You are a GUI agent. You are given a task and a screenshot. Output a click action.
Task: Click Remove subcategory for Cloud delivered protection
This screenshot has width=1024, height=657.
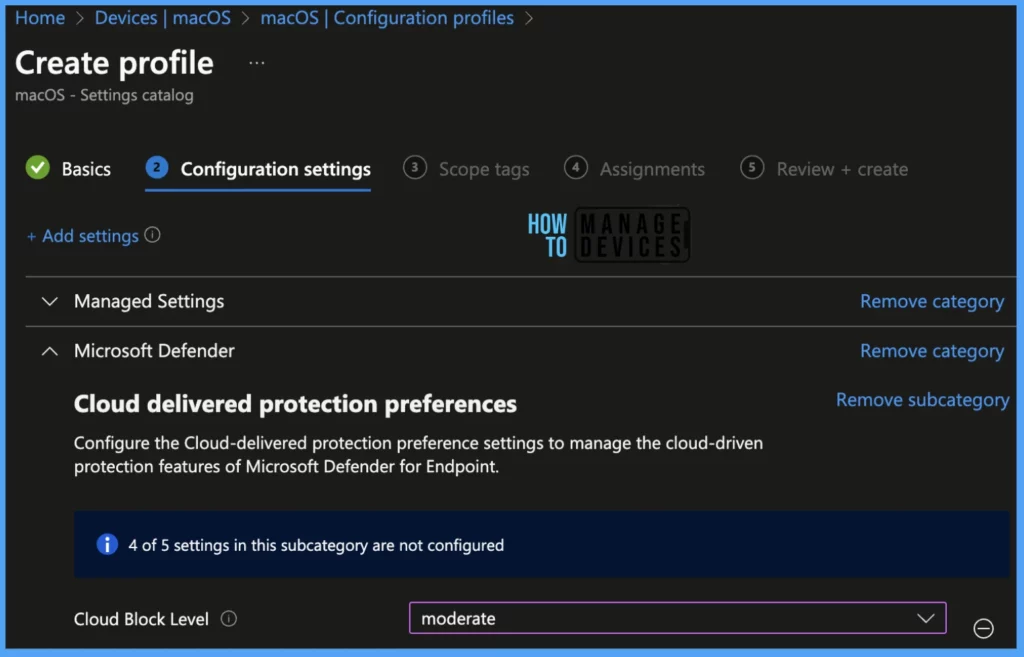923,400
